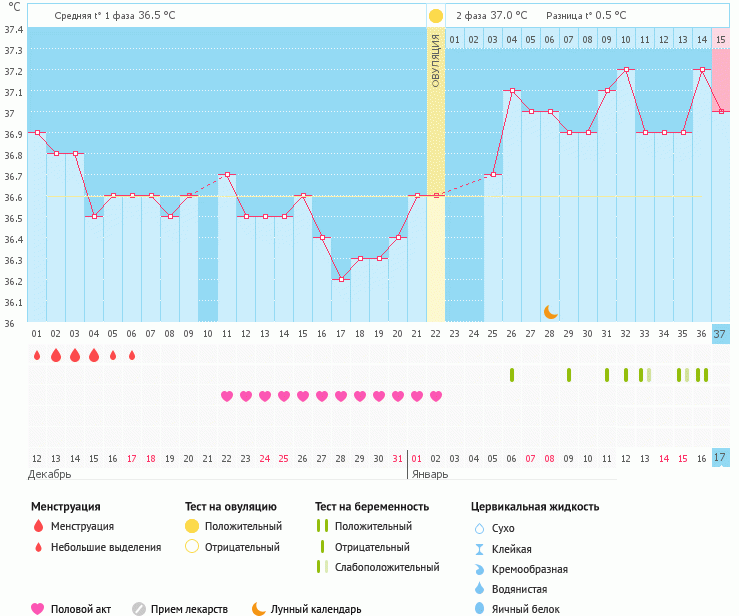Click the Сухо cervical fluid icon
Screen dimensions: 739x616
(x=478, y=528)
